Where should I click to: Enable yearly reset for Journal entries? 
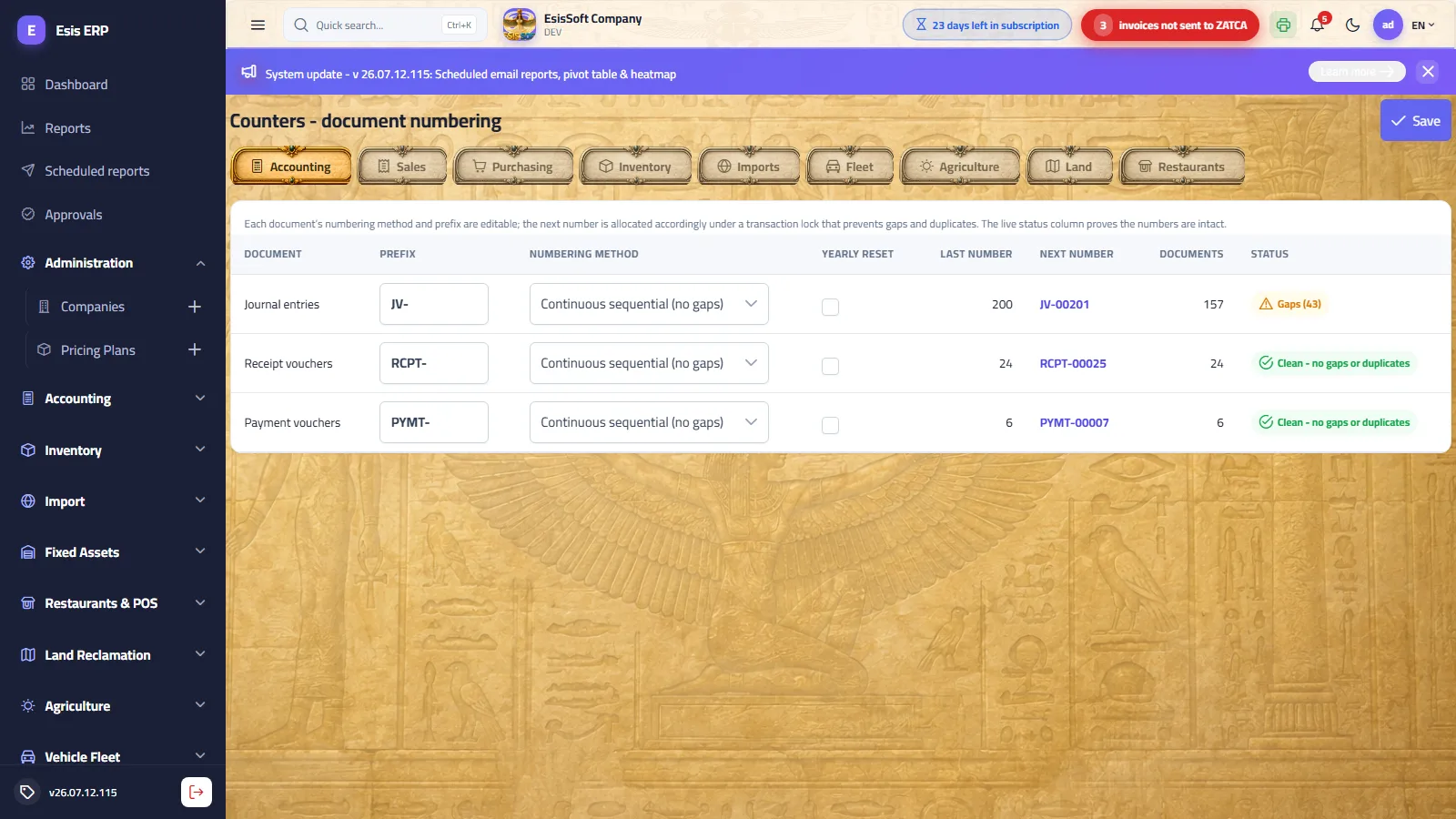[x=830, y=307]
